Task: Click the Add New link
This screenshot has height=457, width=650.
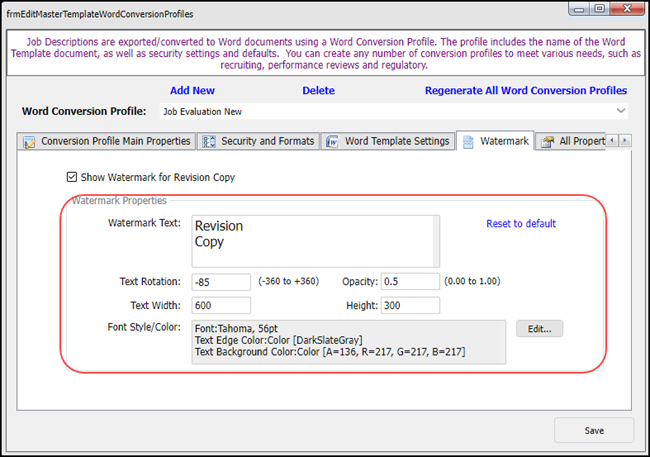Action: pyautogui.click(x=192, y=90)
